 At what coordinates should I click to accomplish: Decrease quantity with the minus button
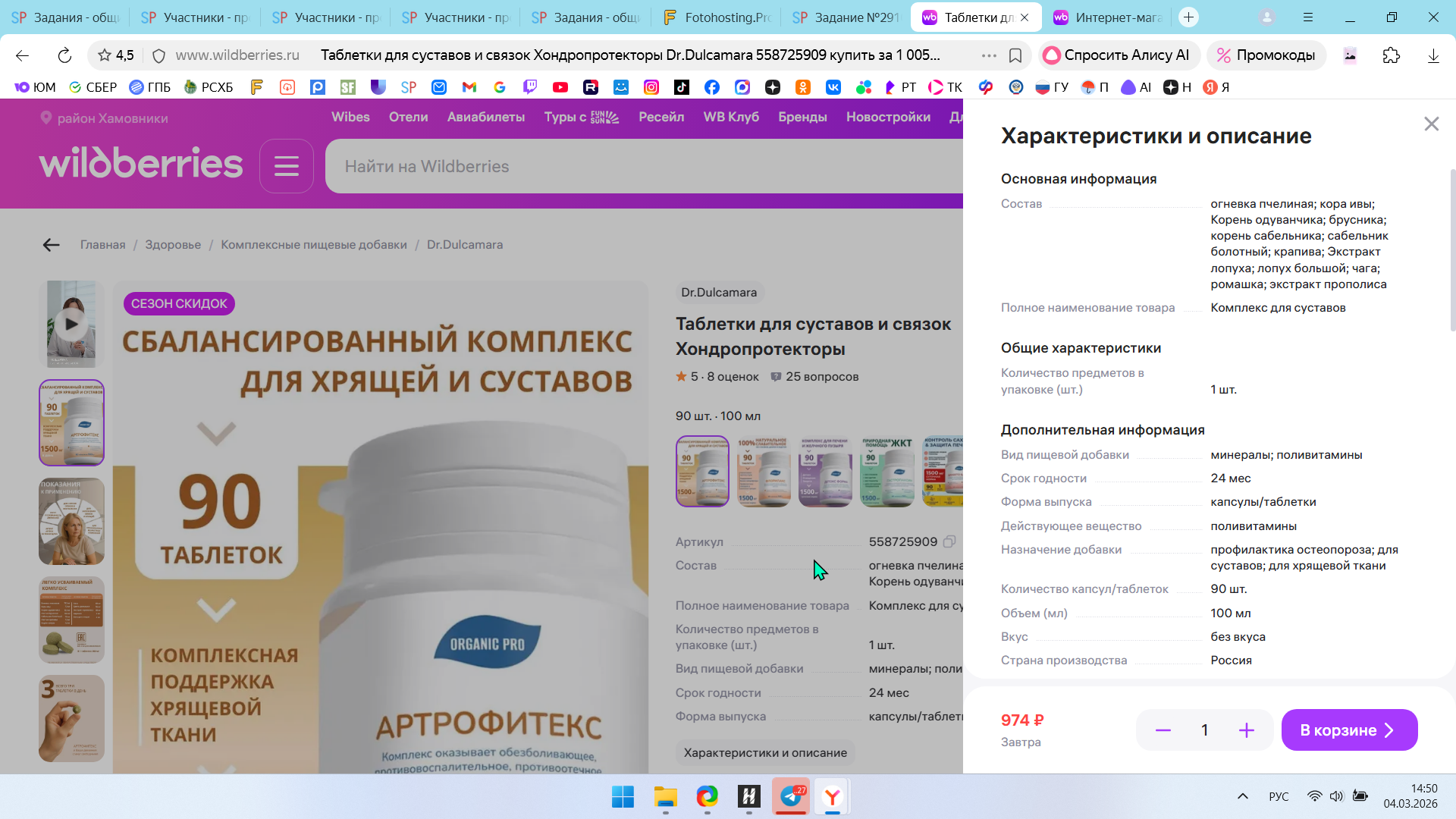click(x=1163, y=730)
